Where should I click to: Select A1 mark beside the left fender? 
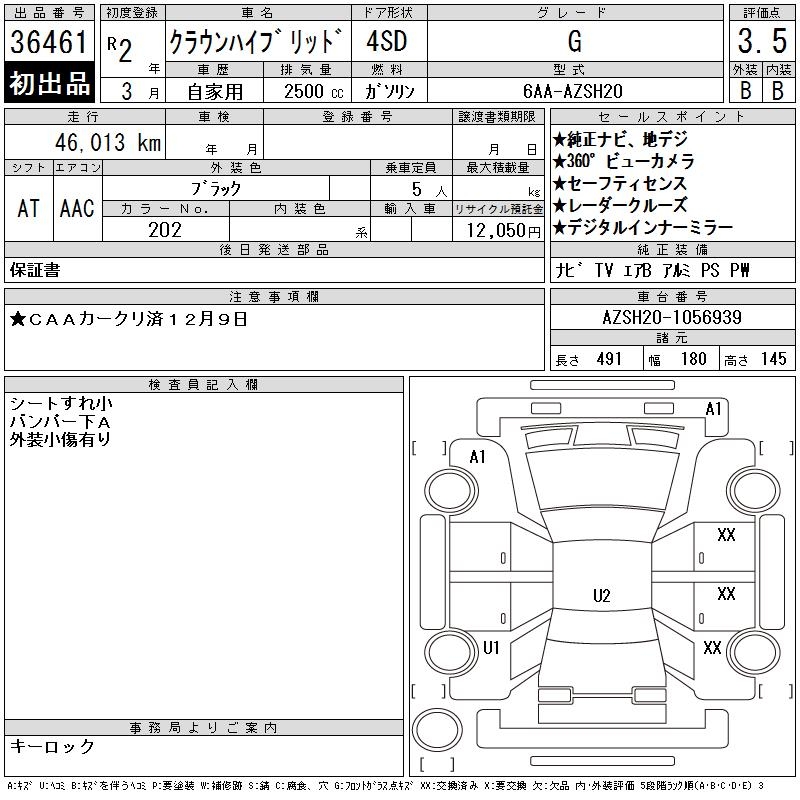pos(478,457)
